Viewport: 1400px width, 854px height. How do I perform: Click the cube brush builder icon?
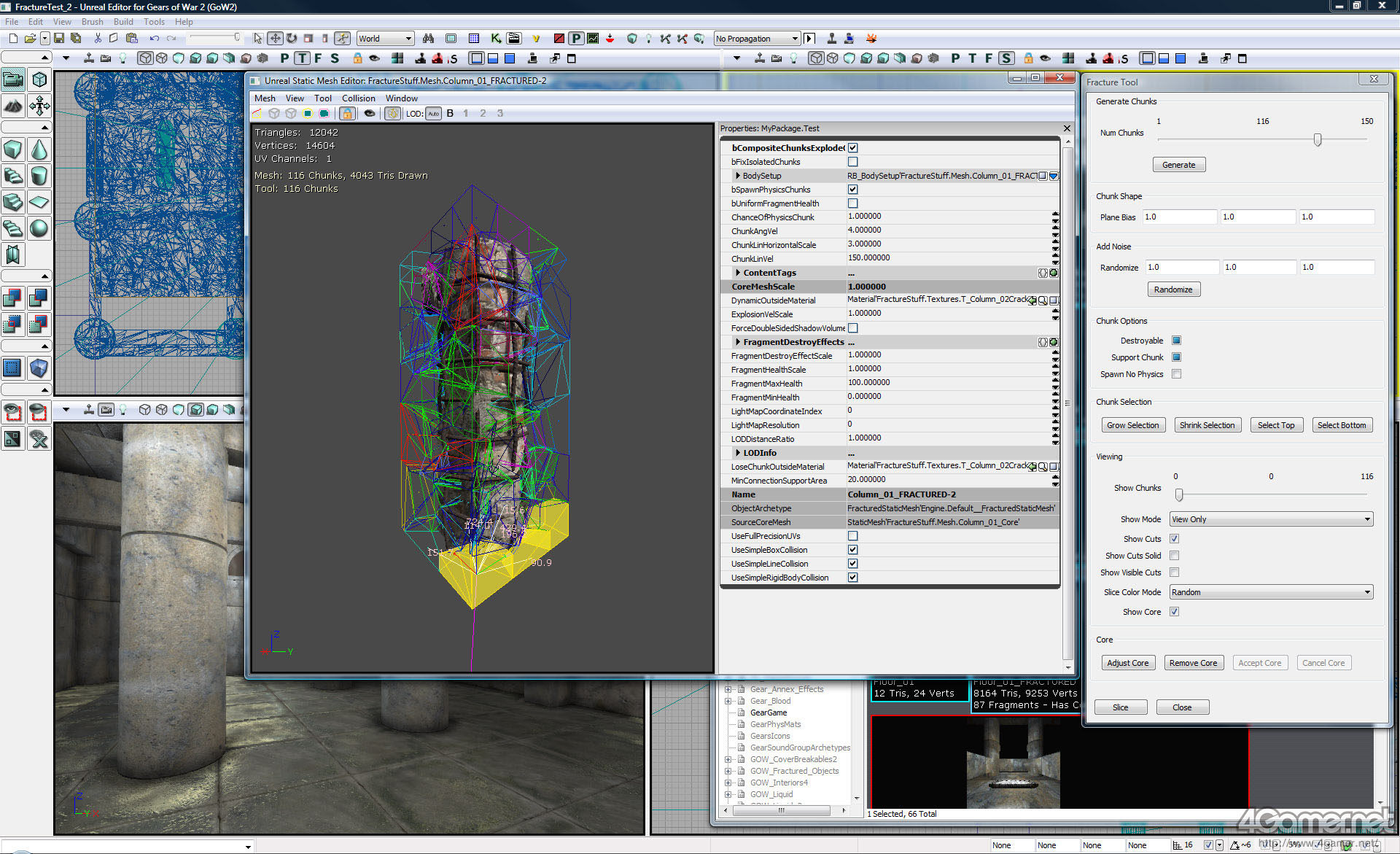tap(13, 150)
